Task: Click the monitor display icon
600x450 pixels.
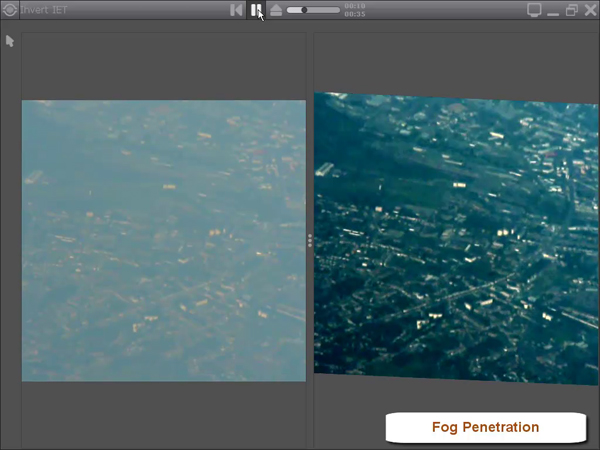Action: [x=534, y=10]
